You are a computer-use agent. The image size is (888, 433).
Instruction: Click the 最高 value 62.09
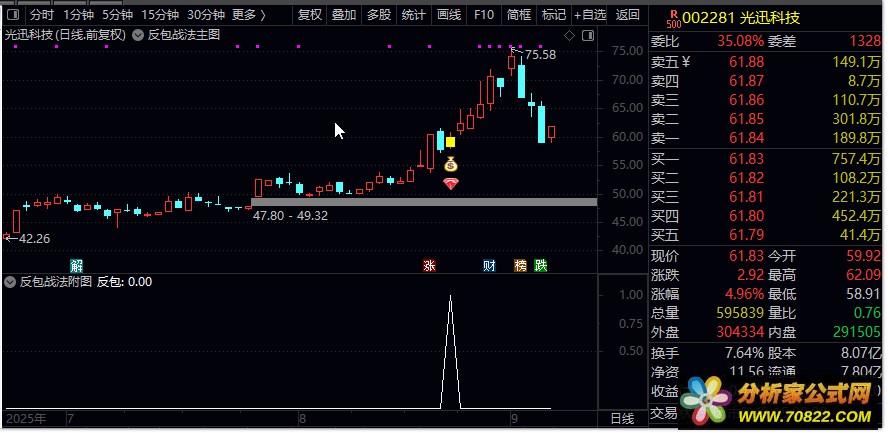(x=864, y=276)
